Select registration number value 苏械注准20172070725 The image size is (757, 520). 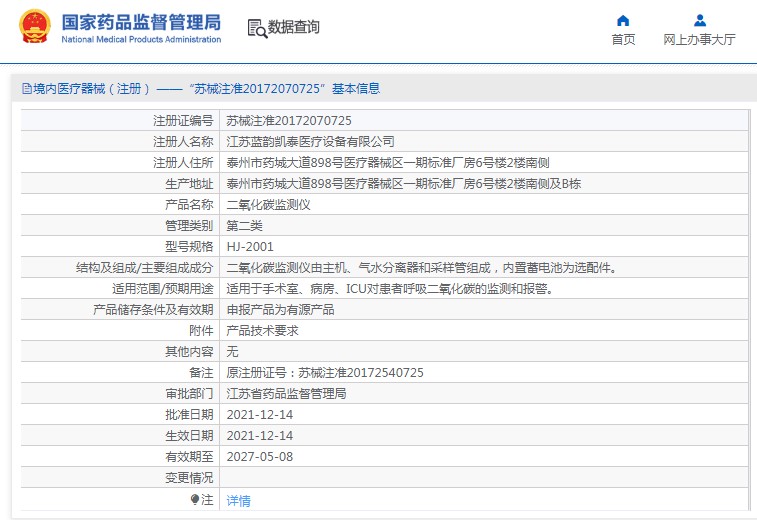289,121
